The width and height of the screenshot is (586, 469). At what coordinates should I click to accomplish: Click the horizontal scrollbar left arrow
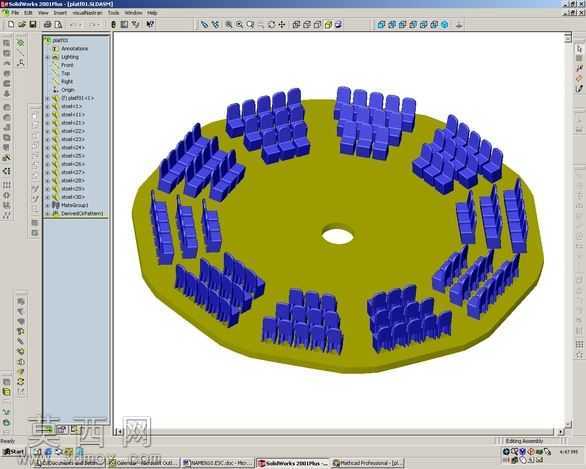pos(118,432)
